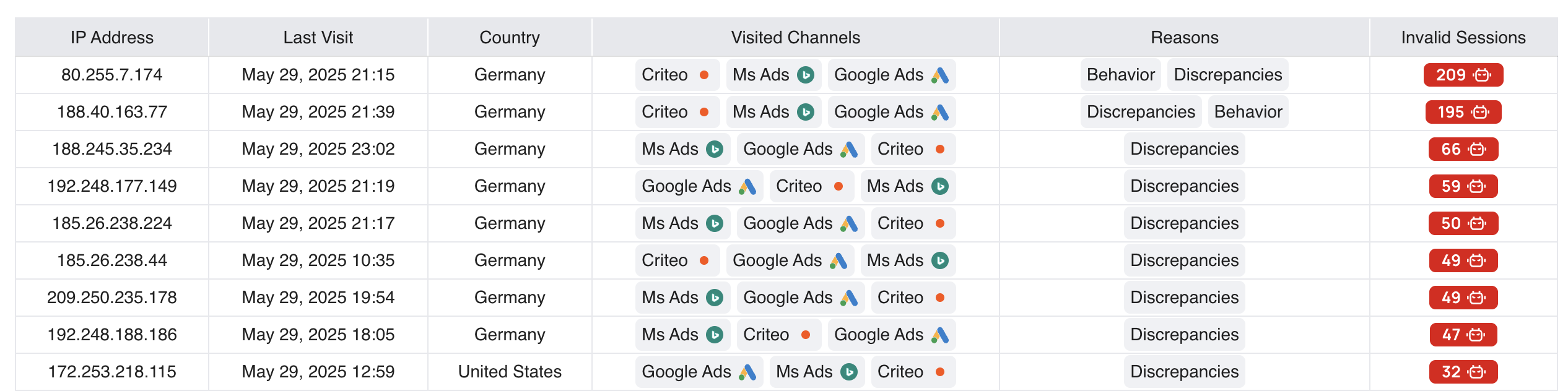Click the Criteo orange dot in 188.245.35.234 row
Image resolution: width=1568 pixels, height=391 pixels.
pyautogui.click(x=939, y=149)
